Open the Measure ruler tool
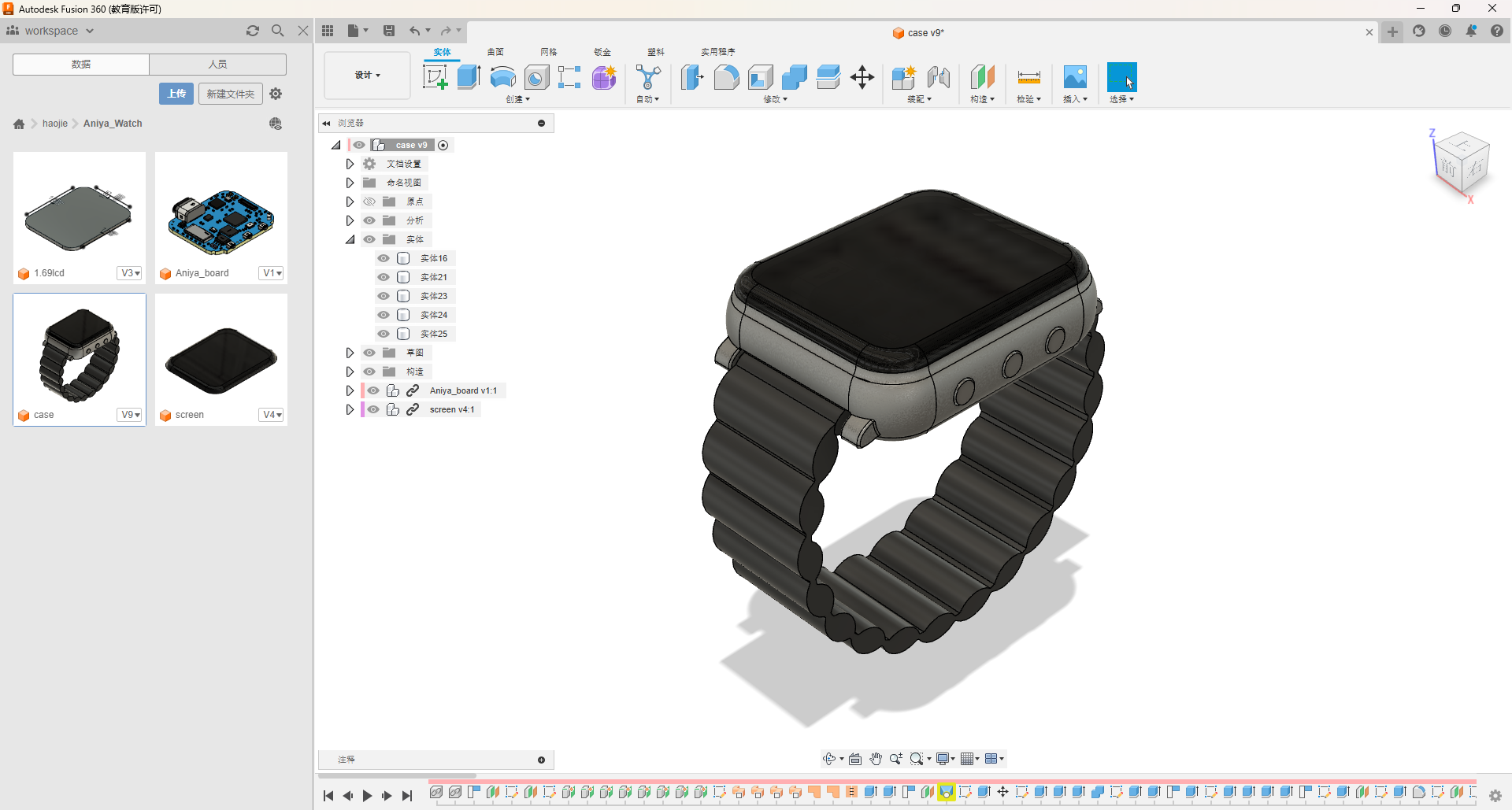 (1028, 77)
